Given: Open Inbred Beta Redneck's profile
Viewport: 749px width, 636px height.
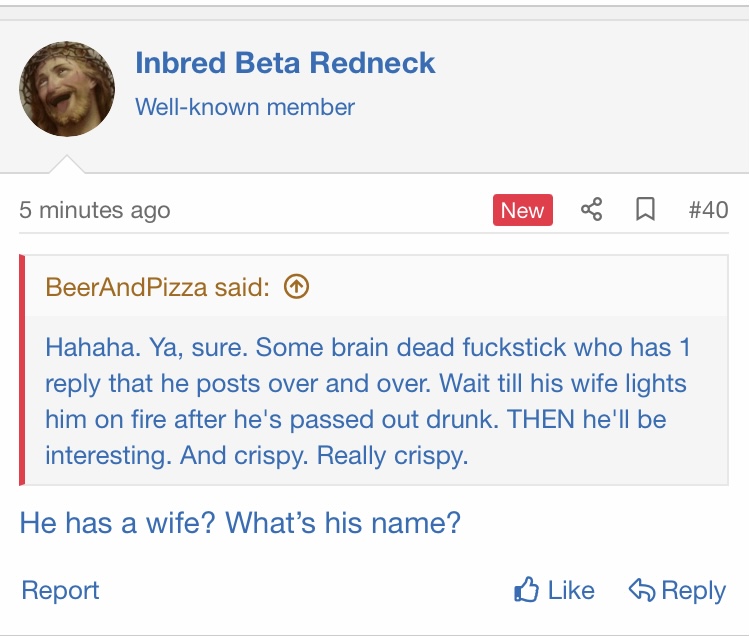Looking at the screenshot, I should tap(285, 63).
